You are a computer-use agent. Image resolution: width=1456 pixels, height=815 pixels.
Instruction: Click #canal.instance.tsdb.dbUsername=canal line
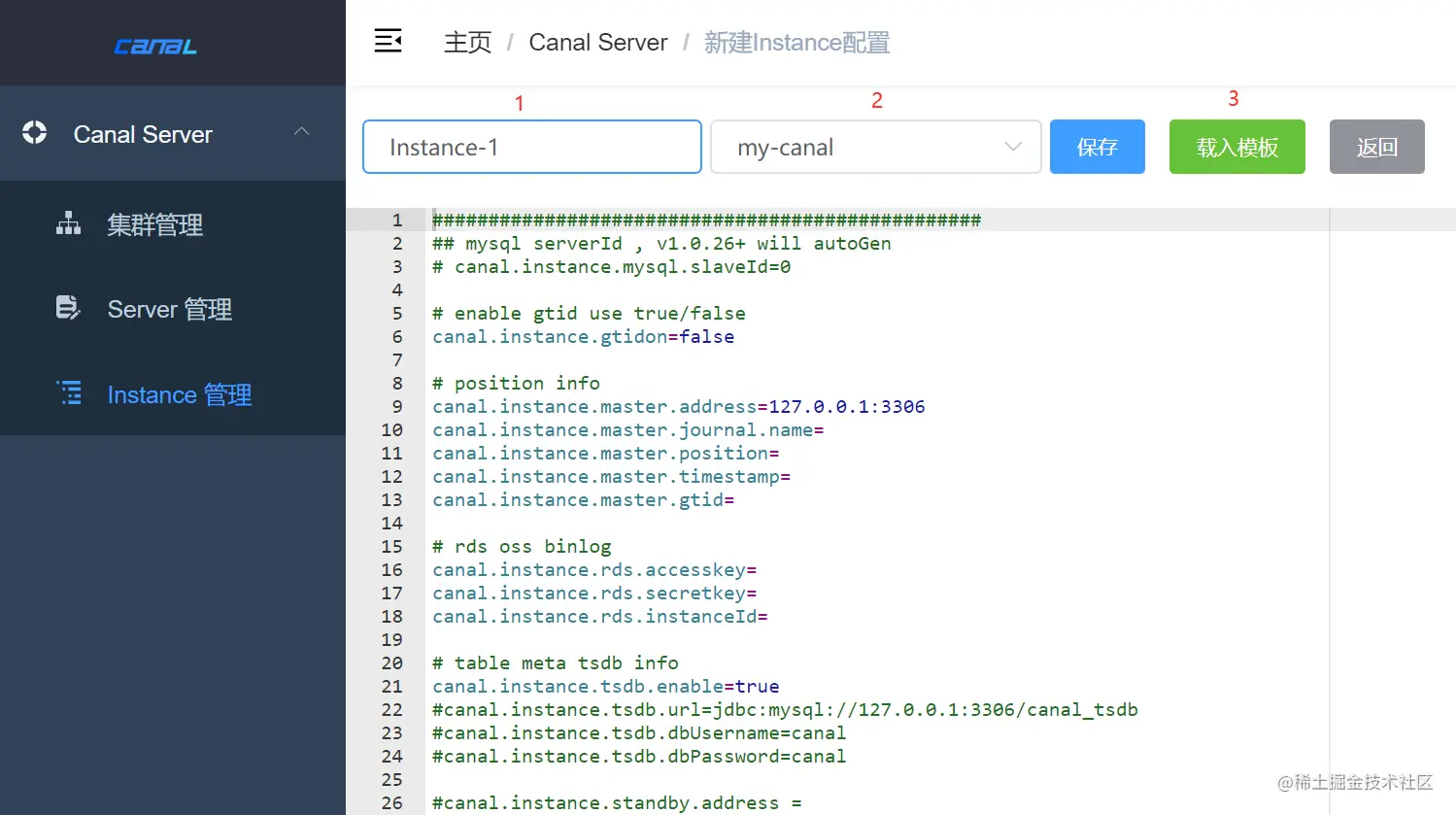639,732
